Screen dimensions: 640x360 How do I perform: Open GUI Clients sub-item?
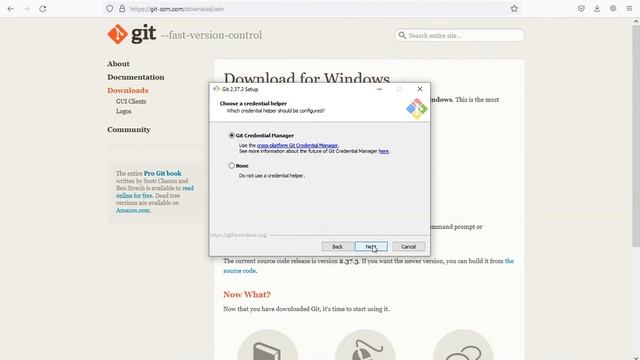131,101
